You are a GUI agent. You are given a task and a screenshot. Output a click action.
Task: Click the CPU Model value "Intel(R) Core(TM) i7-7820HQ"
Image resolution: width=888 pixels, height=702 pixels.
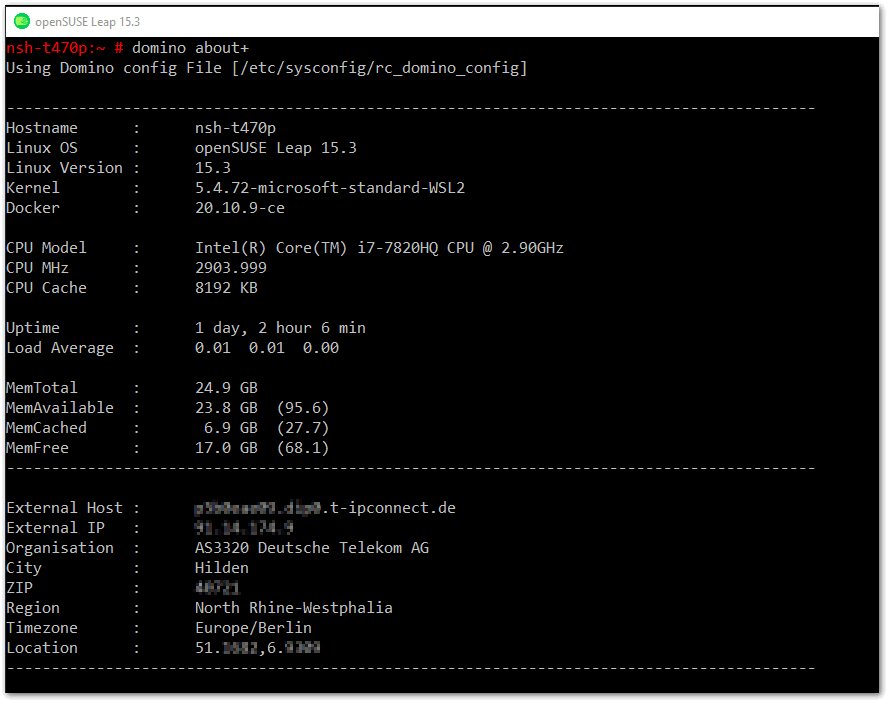click(x=317, y=248)
